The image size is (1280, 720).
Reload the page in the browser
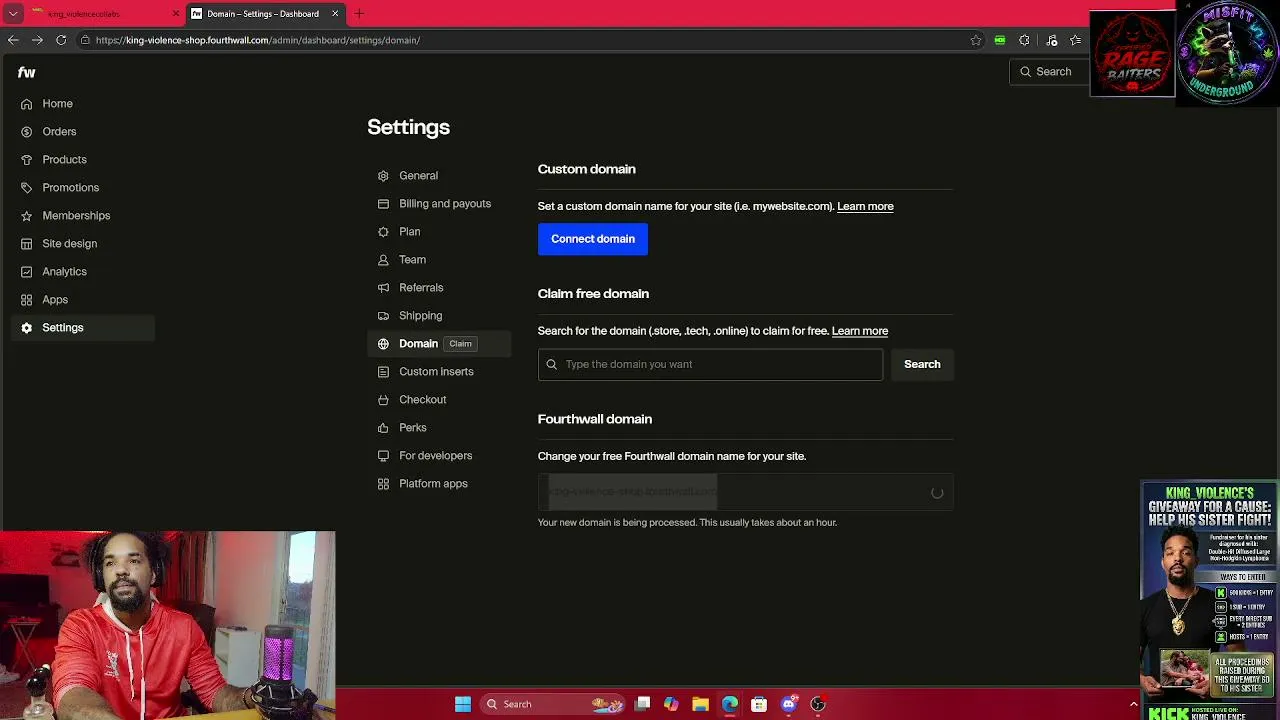pyautogui.click(x=61, y=40)
